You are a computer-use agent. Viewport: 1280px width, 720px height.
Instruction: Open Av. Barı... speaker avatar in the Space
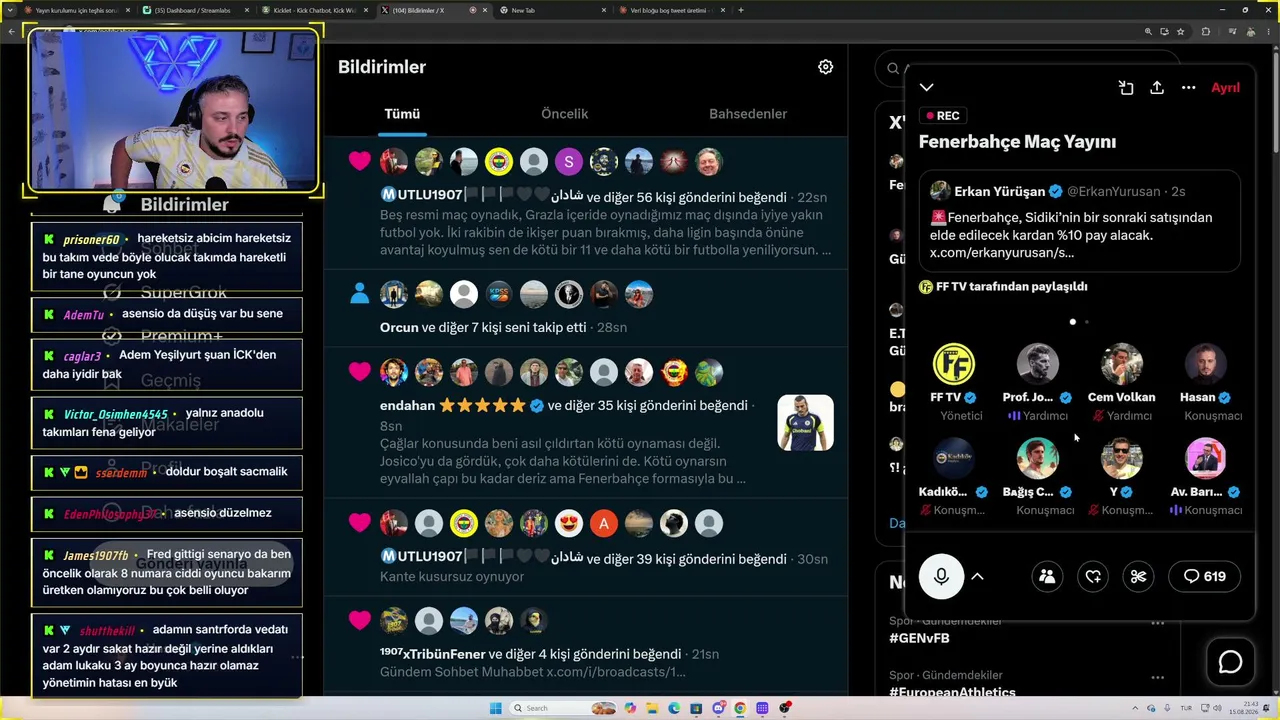pyautogui.click(x=1205, y=458)
